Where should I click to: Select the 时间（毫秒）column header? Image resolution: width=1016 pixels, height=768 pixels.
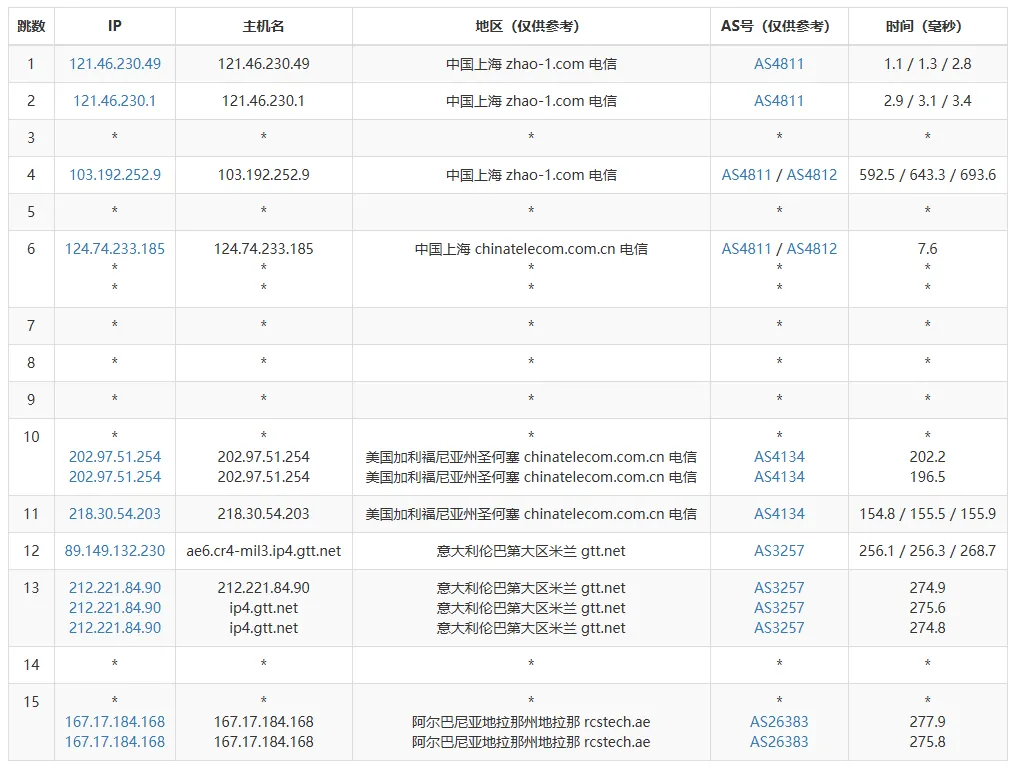[x=927, y=27]
